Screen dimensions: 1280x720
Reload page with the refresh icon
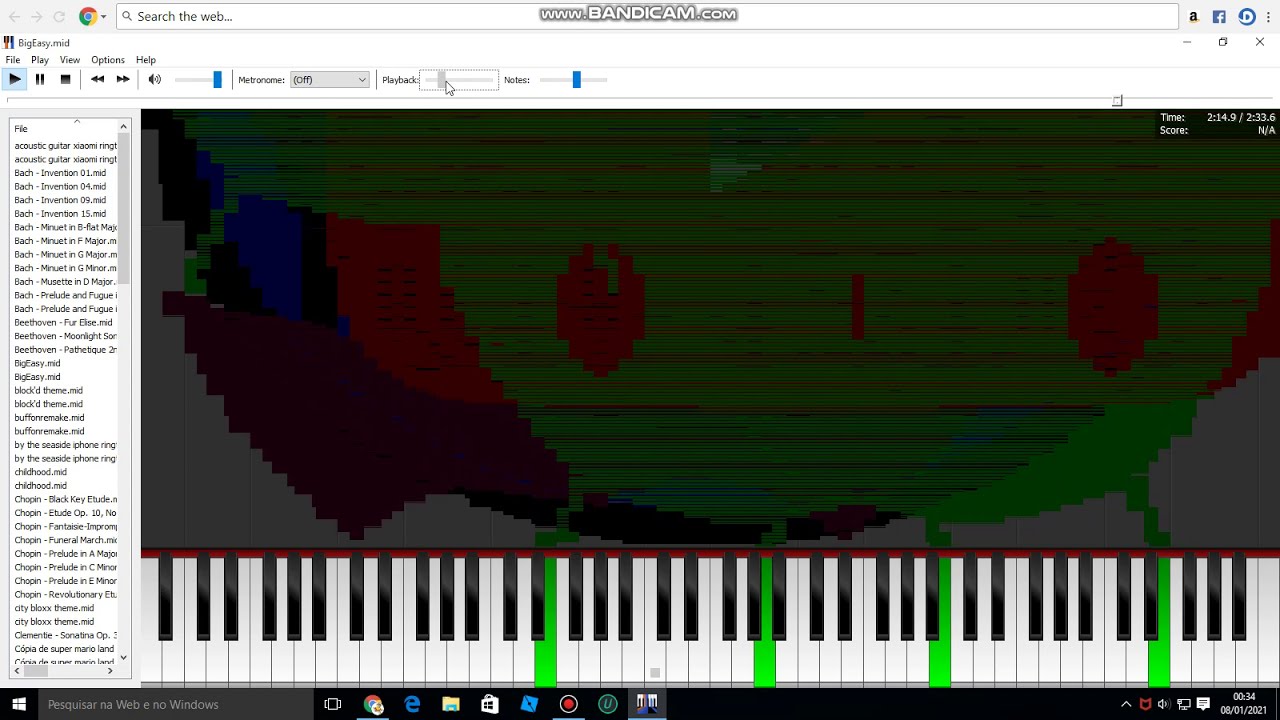[x=60, y=16]
